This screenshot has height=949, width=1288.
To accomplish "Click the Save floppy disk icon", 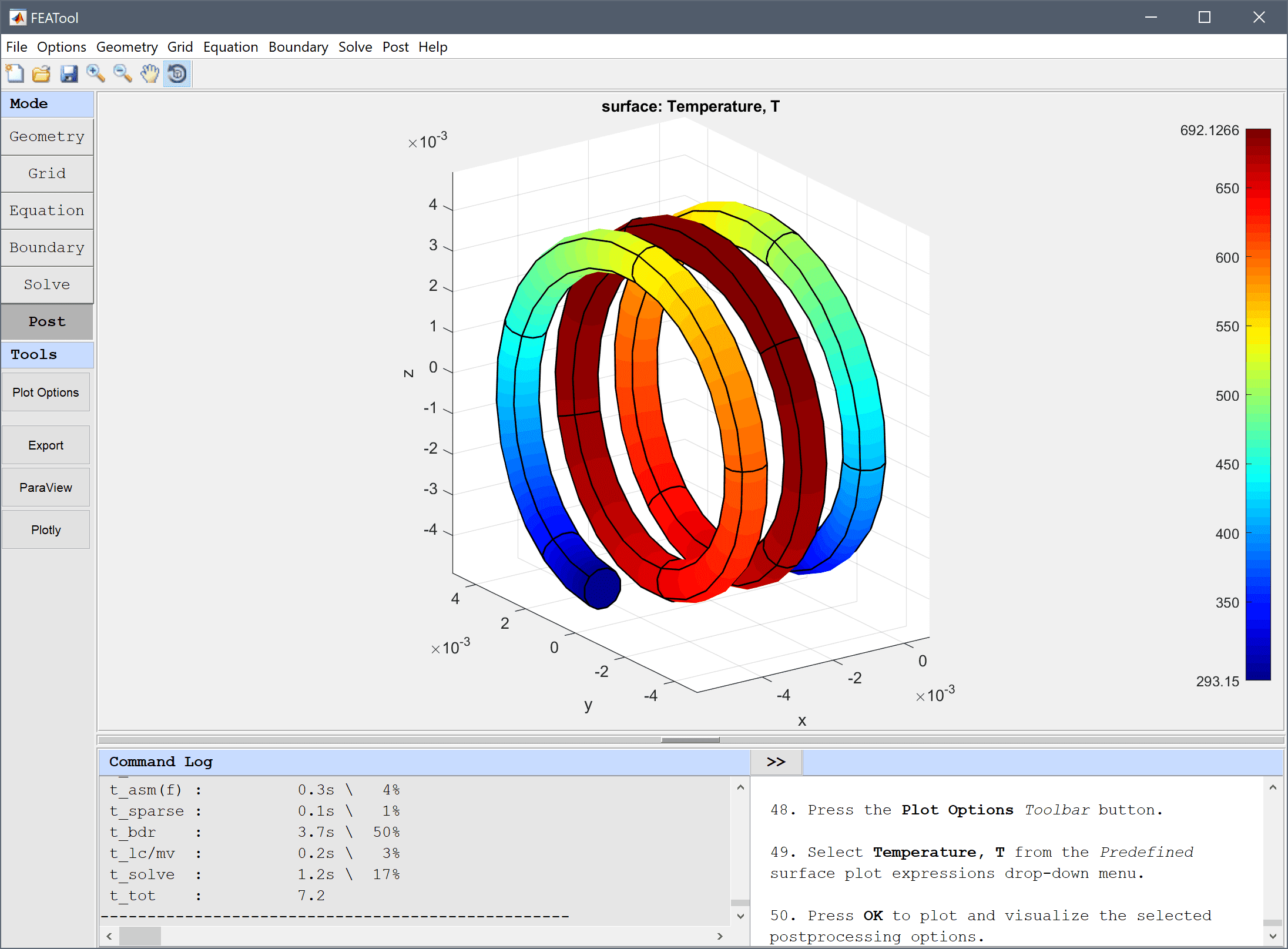I will coord(69,74).
